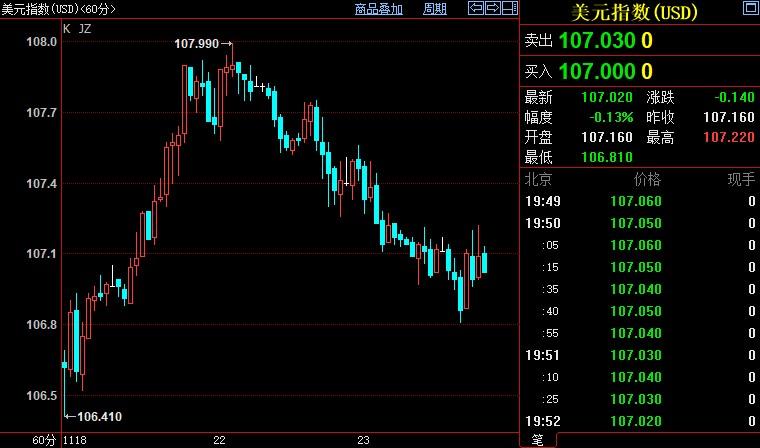The width and height of the screenshot is (760, 448).
Task: Open the 商品叠加 overlay link
Action: click(x=379, y=9)
